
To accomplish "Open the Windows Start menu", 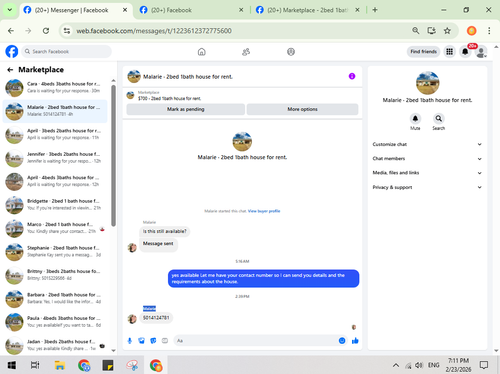I will pos(12,365).
